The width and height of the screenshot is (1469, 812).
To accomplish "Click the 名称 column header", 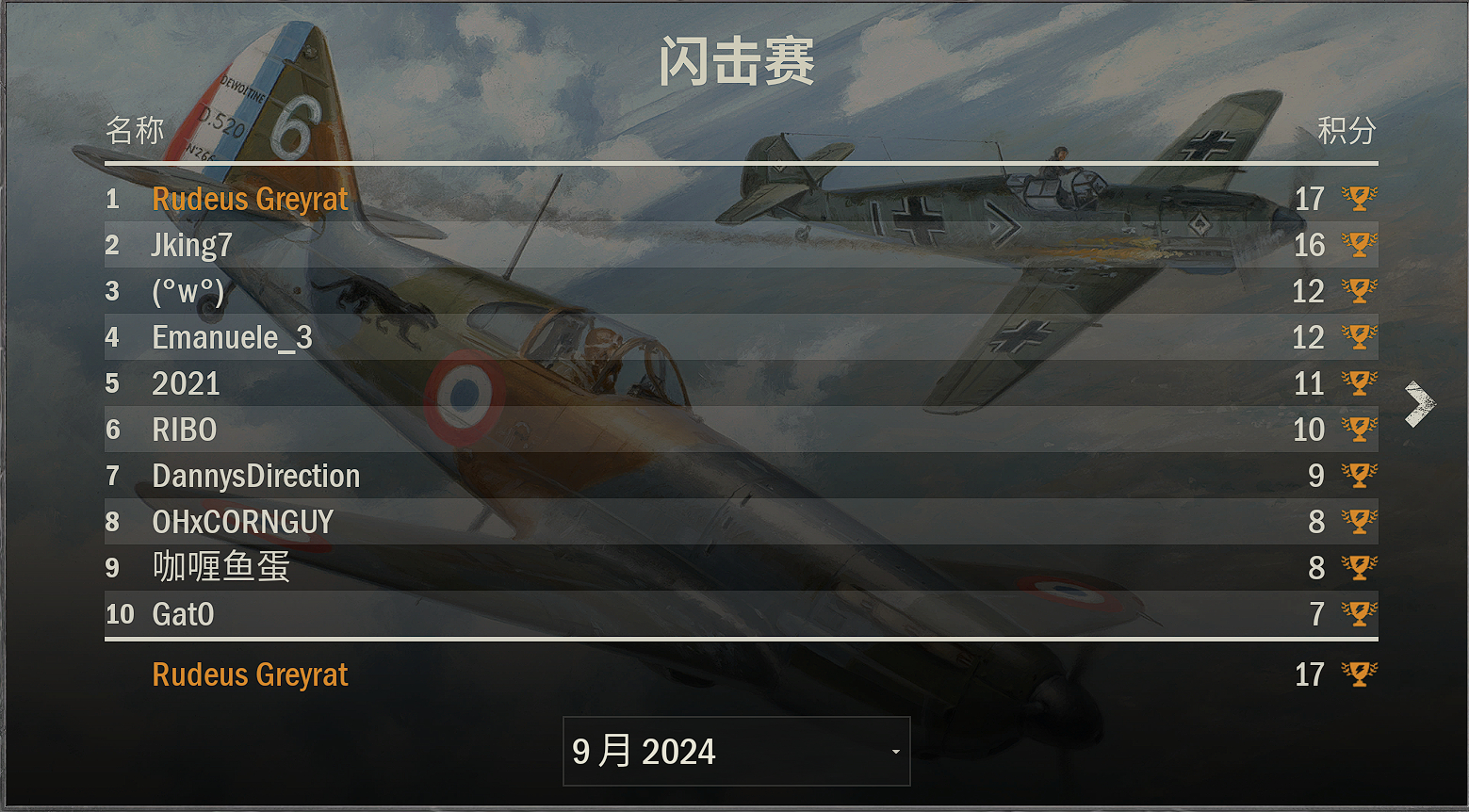I will [x=135, y=130].
